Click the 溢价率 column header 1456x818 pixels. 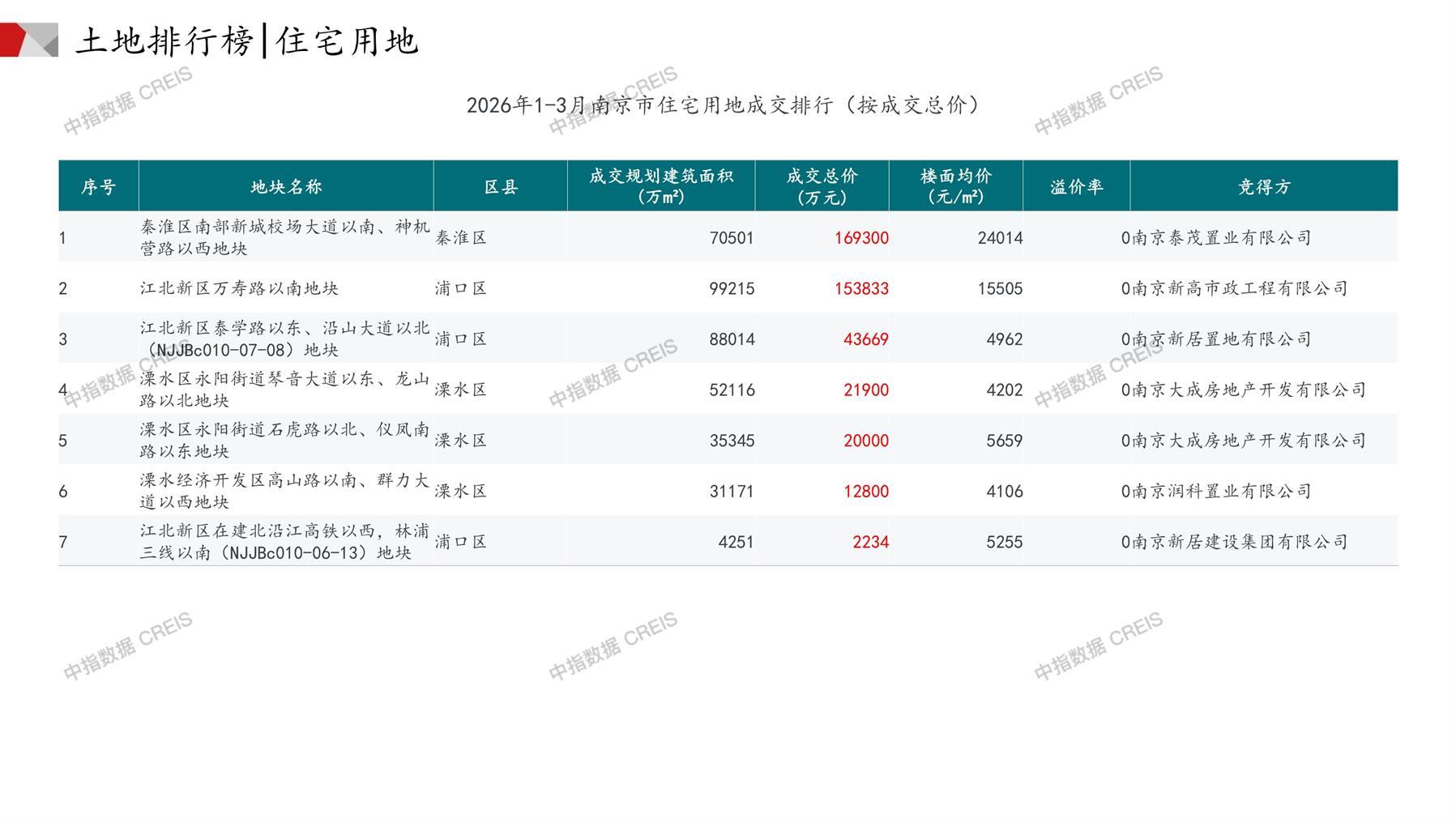click(x=1076, y=187)
